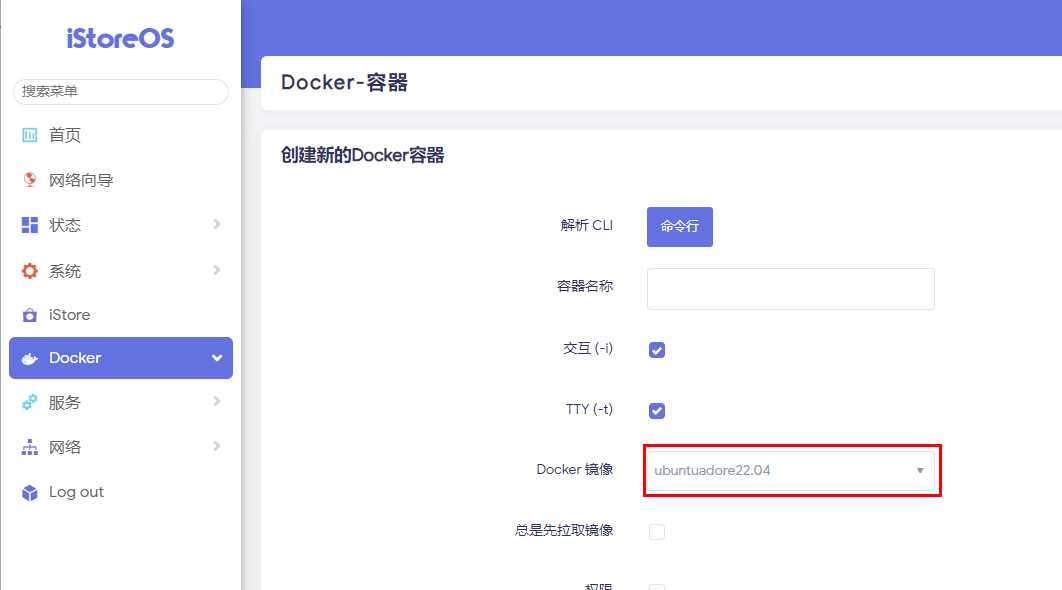Click the iStore shopping bag icon
1062x590 pixels.
point(30,315)
